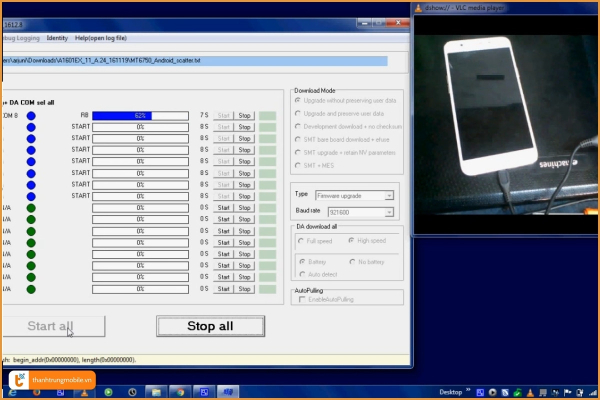
Task: Click Stop on the 62% progress row
Action: 245,116
